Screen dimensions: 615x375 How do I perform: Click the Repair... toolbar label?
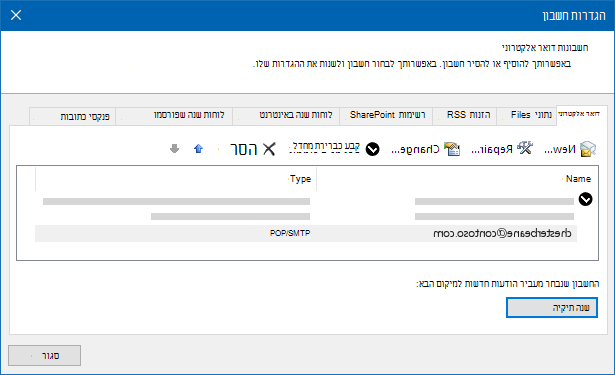click(491, 149)
